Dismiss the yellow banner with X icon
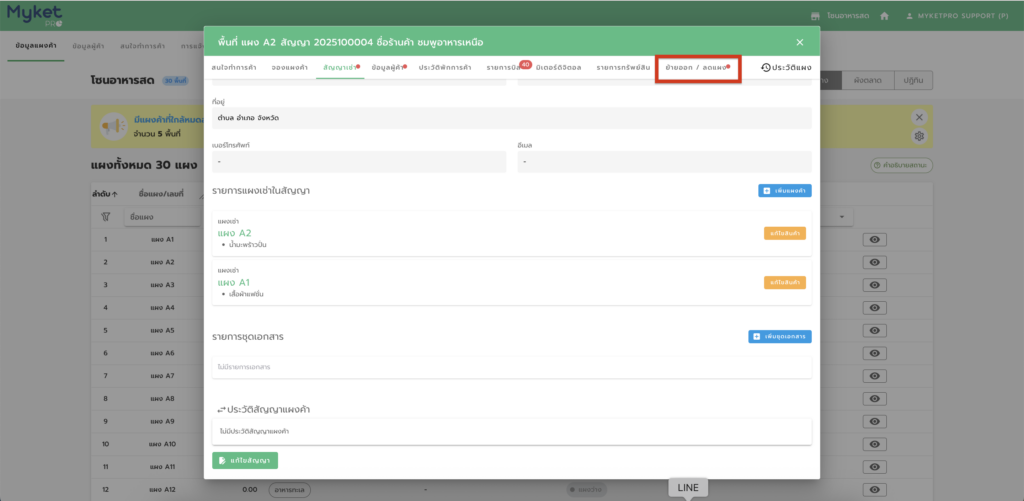The image size is (1024, 501). (x=920, y=116)
